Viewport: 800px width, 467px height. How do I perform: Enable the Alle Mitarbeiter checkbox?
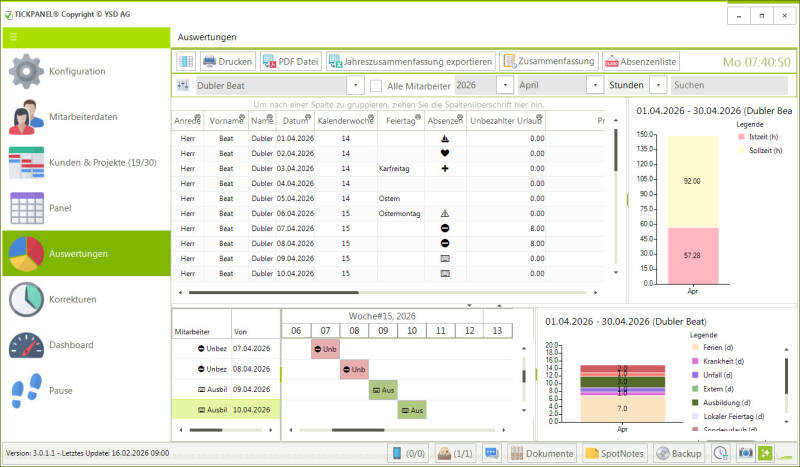[x=376, y=86]
